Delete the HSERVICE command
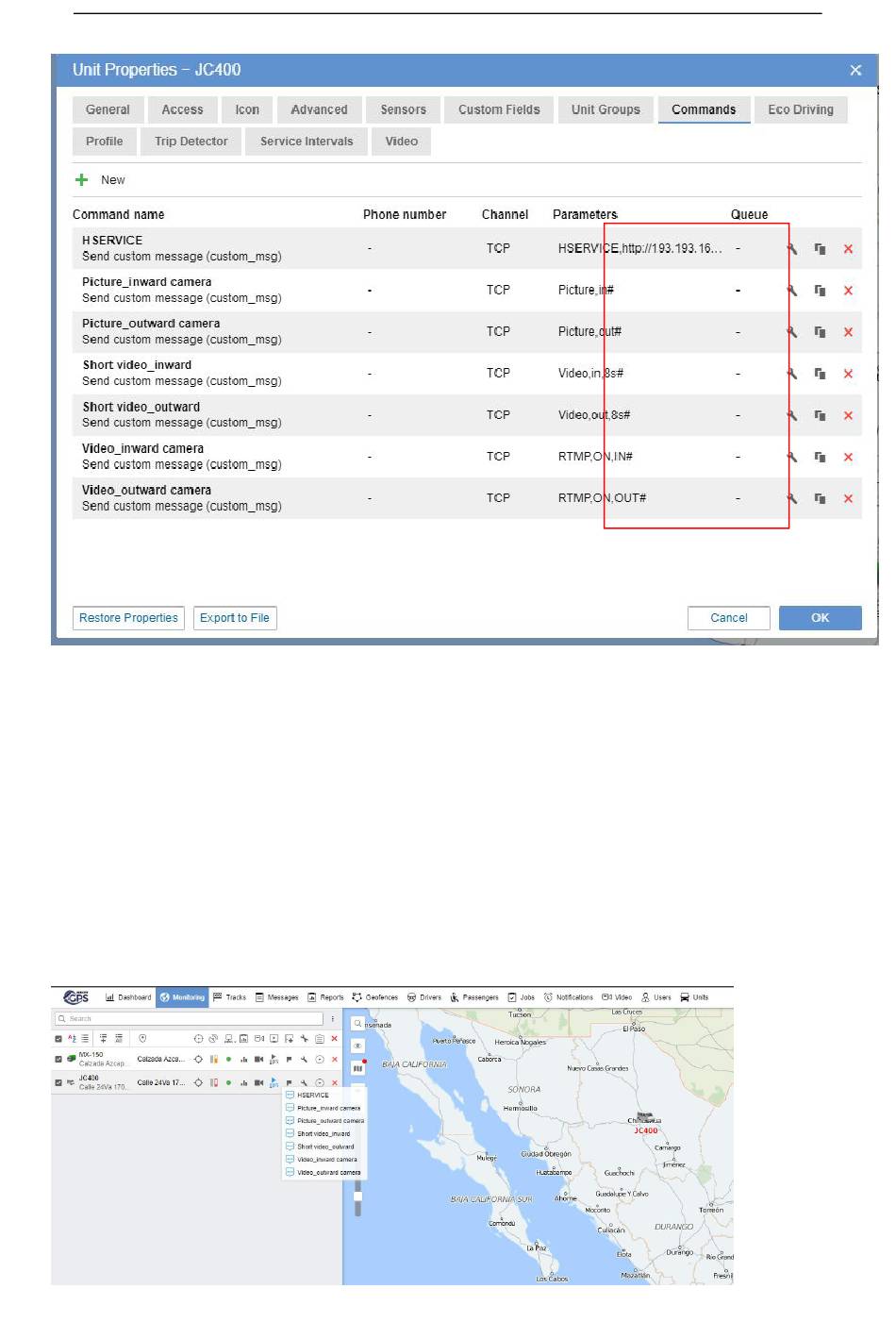The image size is (896, 1339). 848,249
